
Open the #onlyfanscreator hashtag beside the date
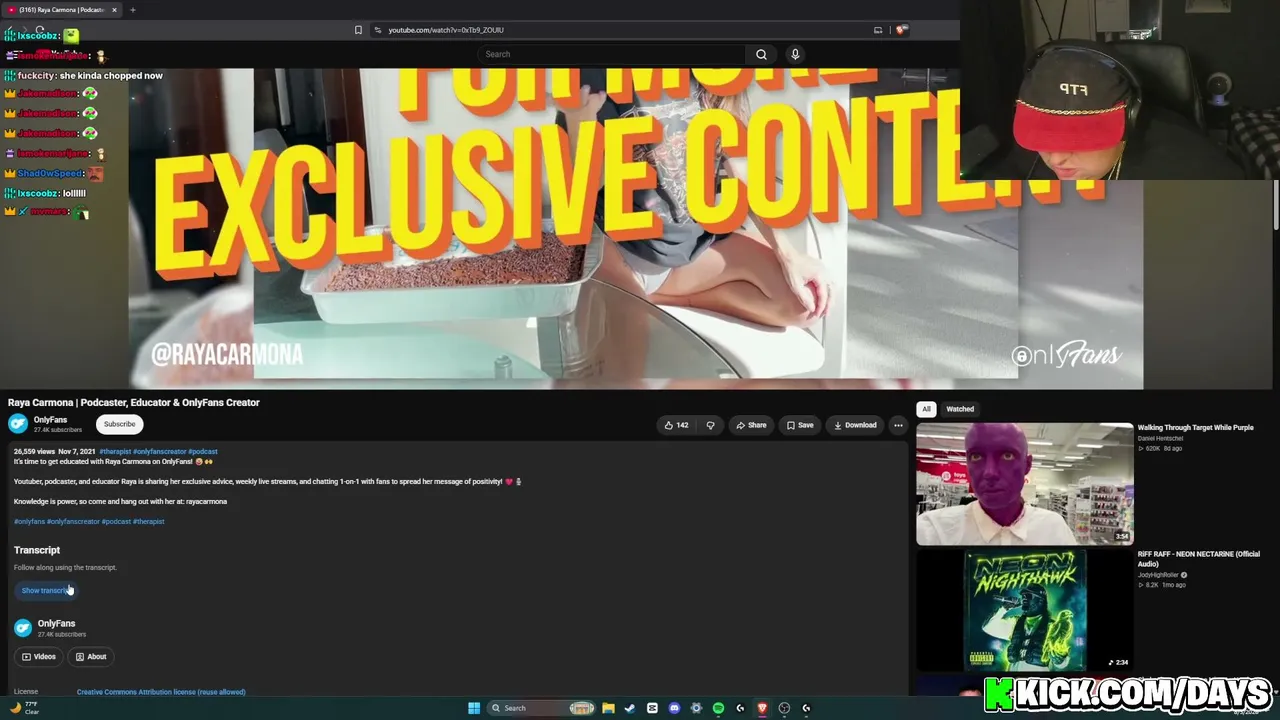point(160,451)
